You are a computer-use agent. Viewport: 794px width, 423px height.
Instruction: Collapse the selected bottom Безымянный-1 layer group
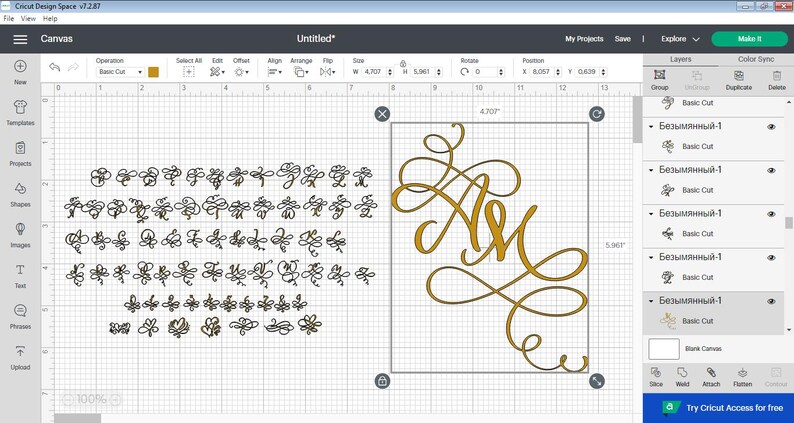[651, 301]
